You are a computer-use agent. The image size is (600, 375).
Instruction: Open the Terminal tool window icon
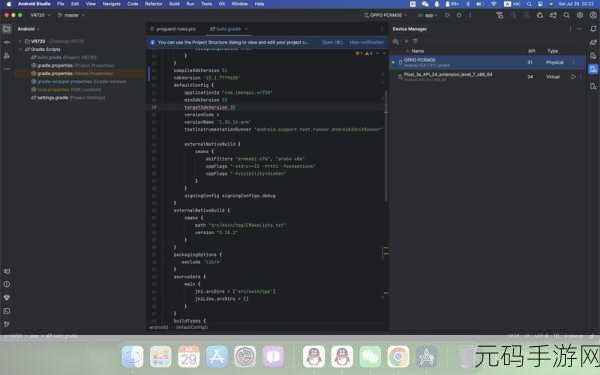pyautogui.click(x=7, y=311)
